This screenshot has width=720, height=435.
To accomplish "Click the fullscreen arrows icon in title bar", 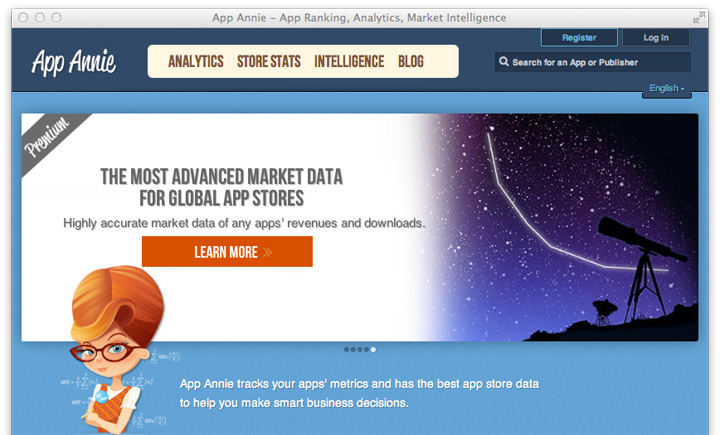I will tap(699, 18).
